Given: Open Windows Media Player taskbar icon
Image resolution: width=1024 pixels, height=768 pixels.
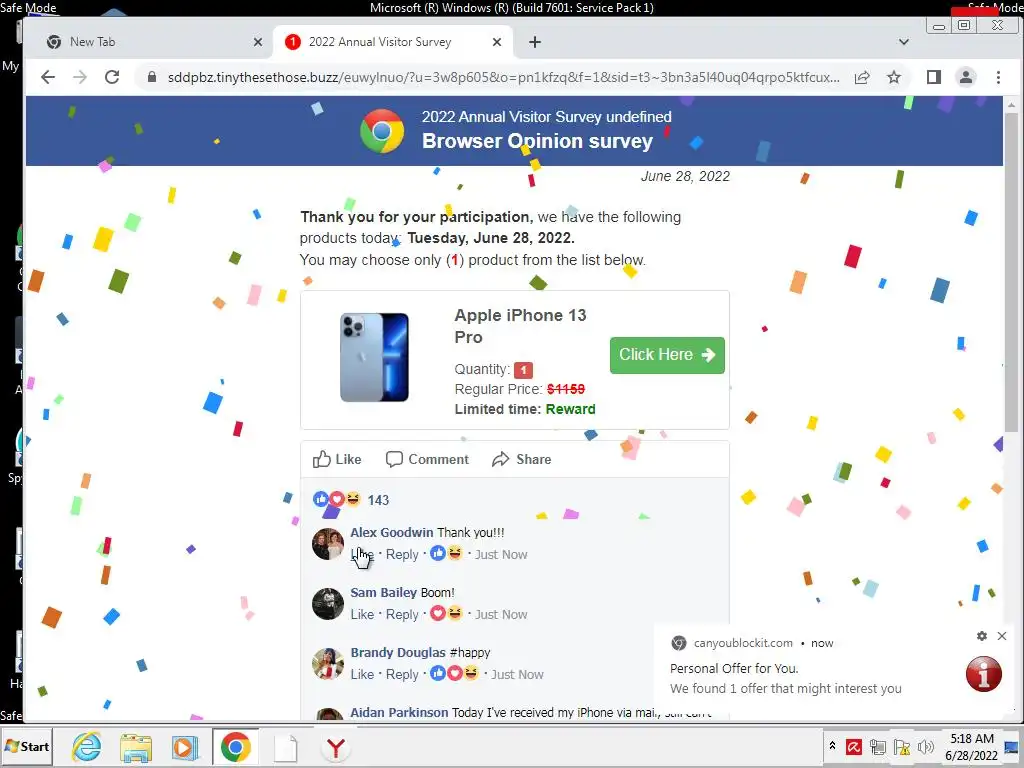Looking at the screenshot, I should (x=185, y=748).
